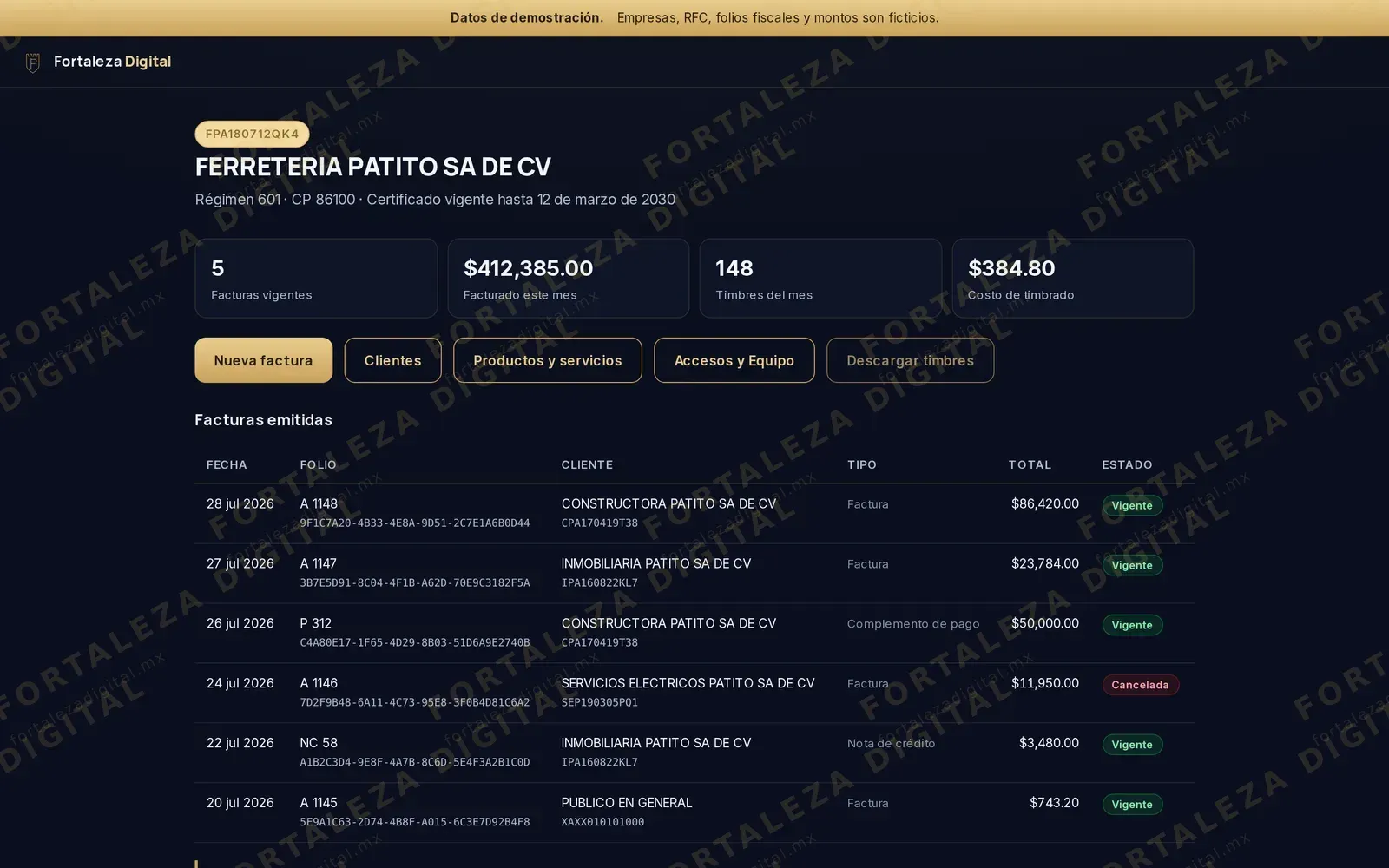Click the Nota de crédito type cell

pos(892,744)
